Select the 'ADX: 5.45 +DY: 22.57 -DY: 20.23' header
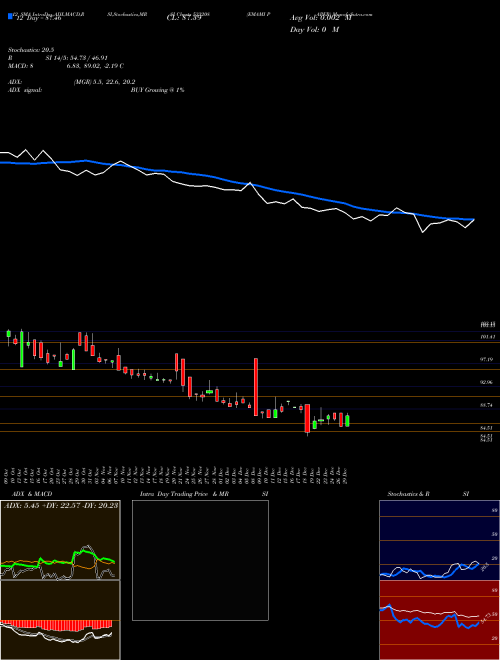 click(x=61, y=505)
